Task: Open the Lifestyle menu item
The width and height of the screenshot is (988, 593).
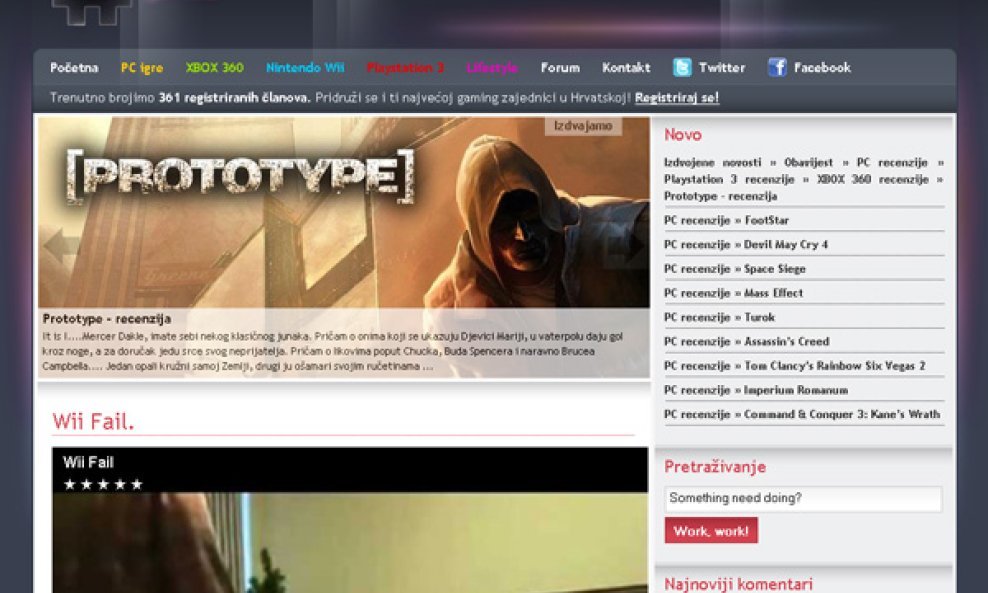Action: (x=492, y=67)
